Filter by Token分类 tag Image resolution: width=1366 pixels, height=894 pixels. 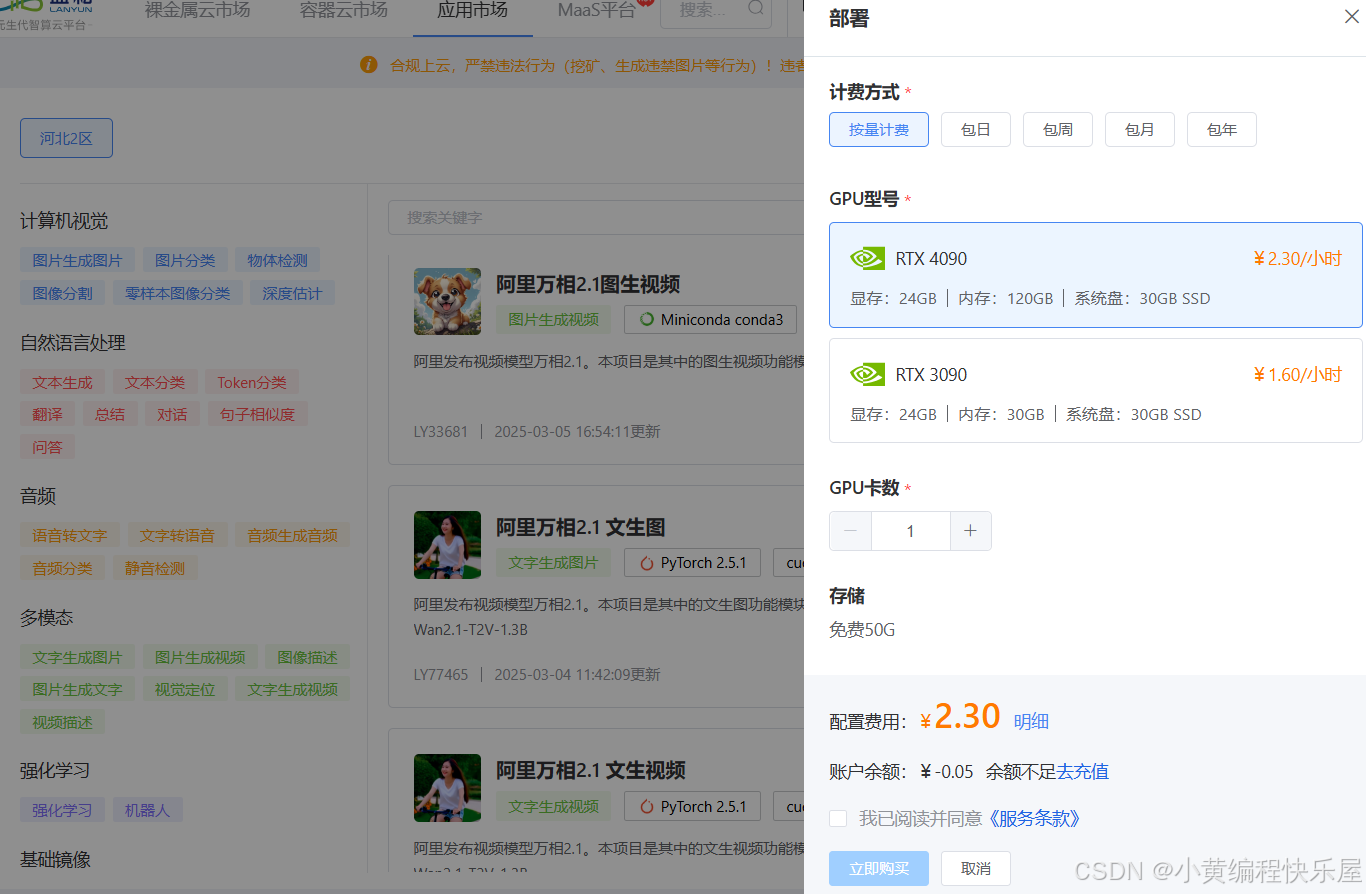click(x=252, y=382)
